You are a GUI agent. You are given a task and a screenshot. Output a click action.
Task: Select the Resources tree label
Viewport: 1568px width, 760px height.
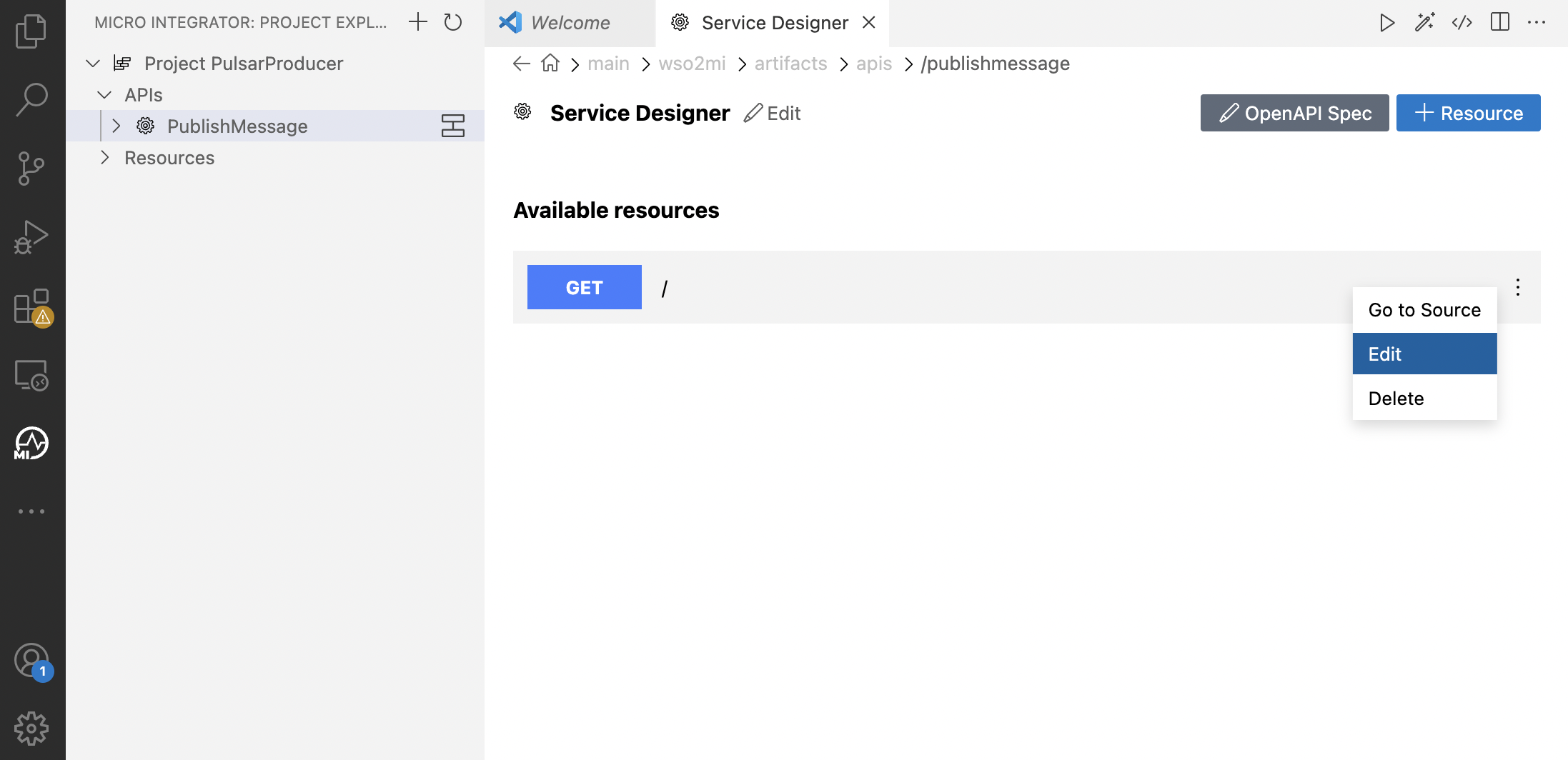click(169, 158)
